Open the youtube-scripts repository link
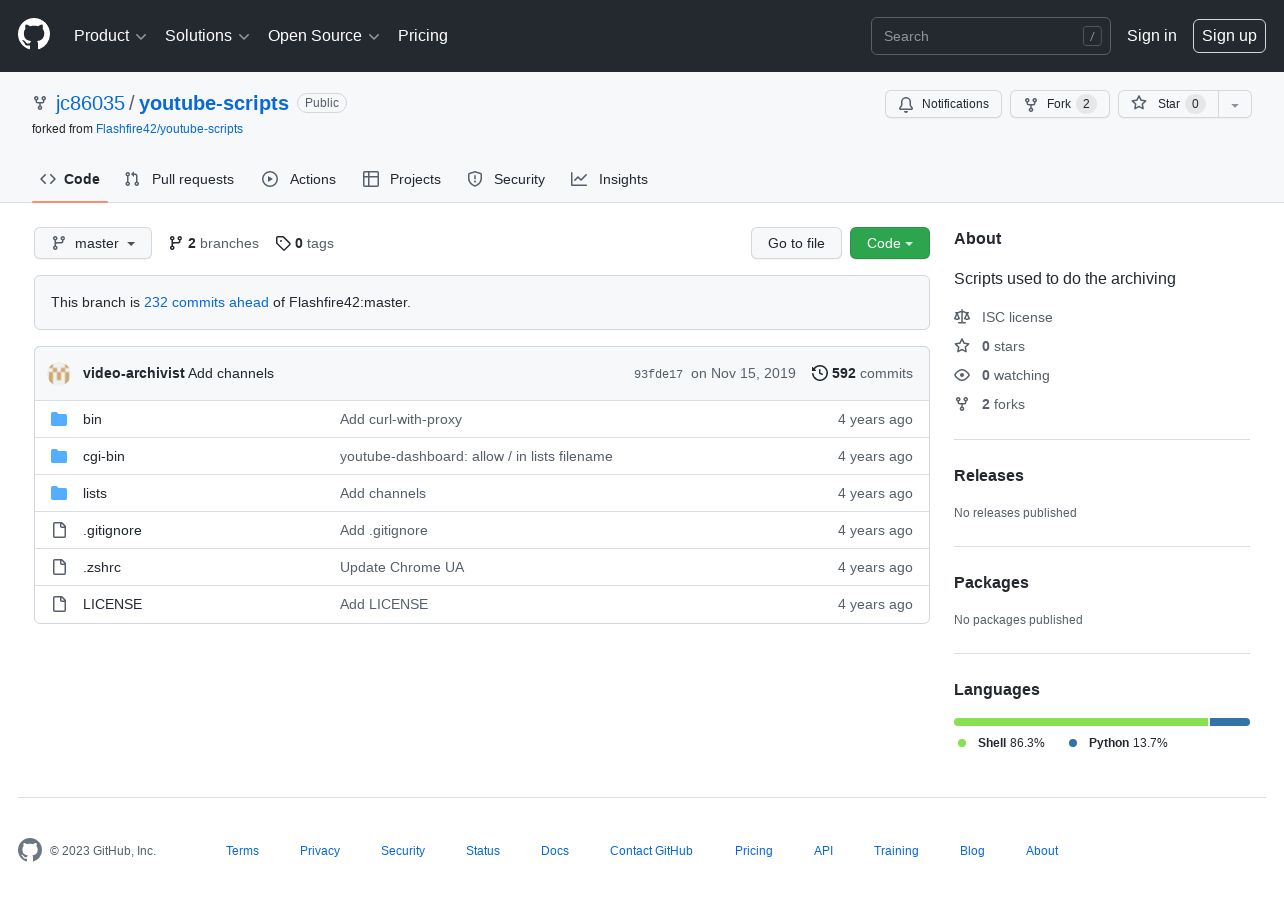 pyautogui.click(x=214, y=103)
